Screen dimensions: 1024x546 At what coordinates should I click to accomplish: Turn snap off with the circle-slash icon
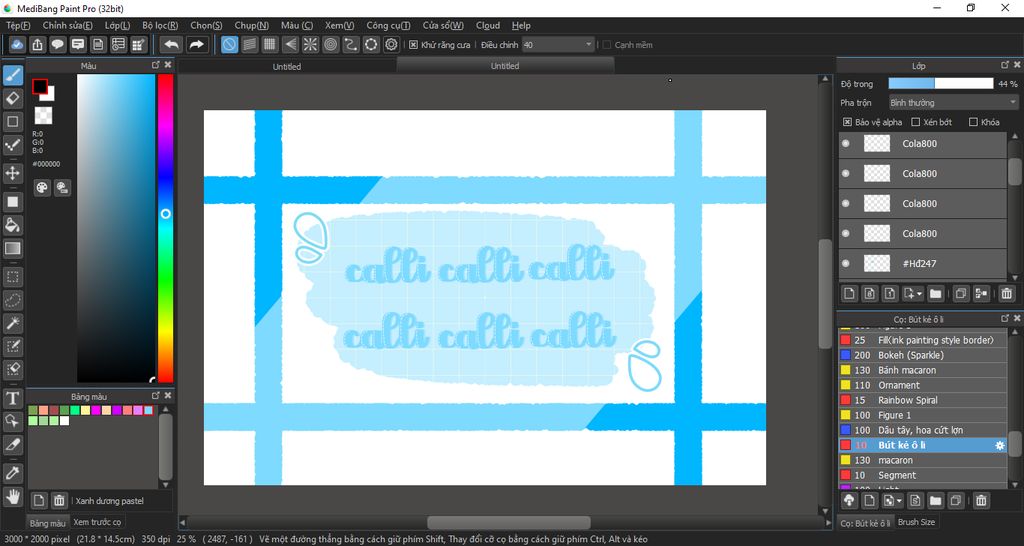229,44
